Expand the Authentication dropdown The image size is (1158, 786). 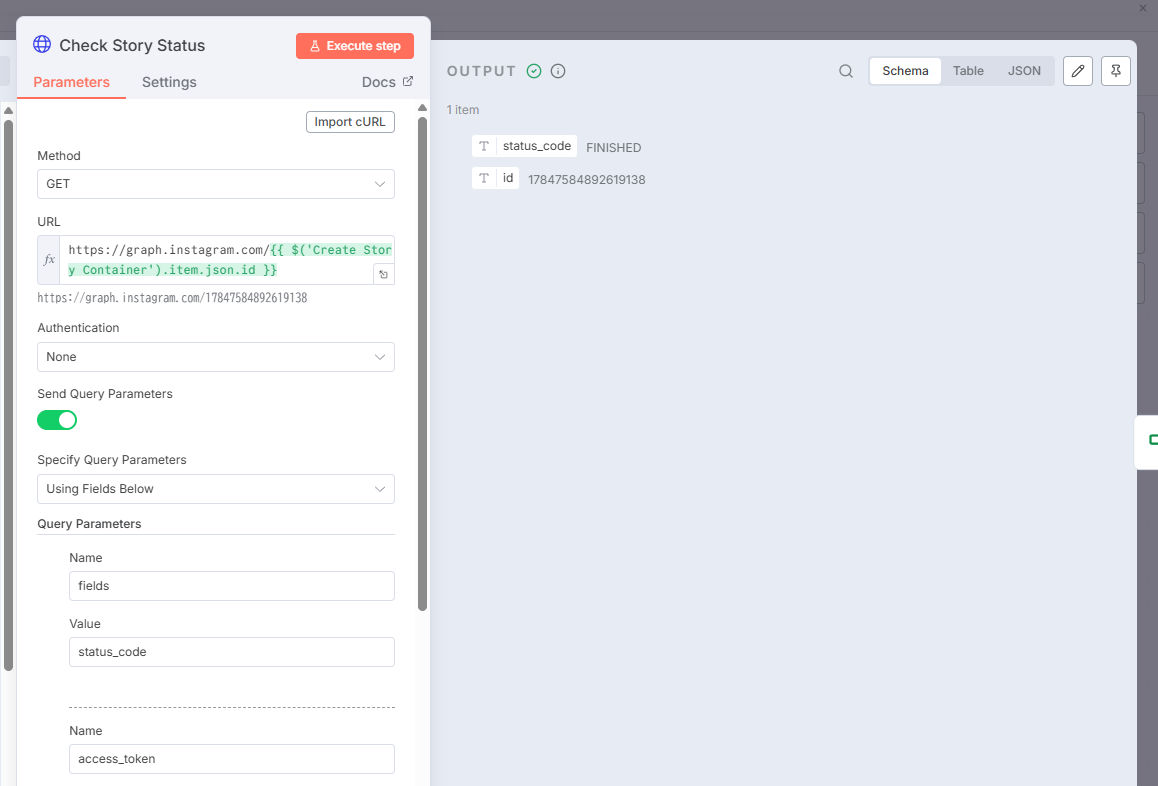215,357
